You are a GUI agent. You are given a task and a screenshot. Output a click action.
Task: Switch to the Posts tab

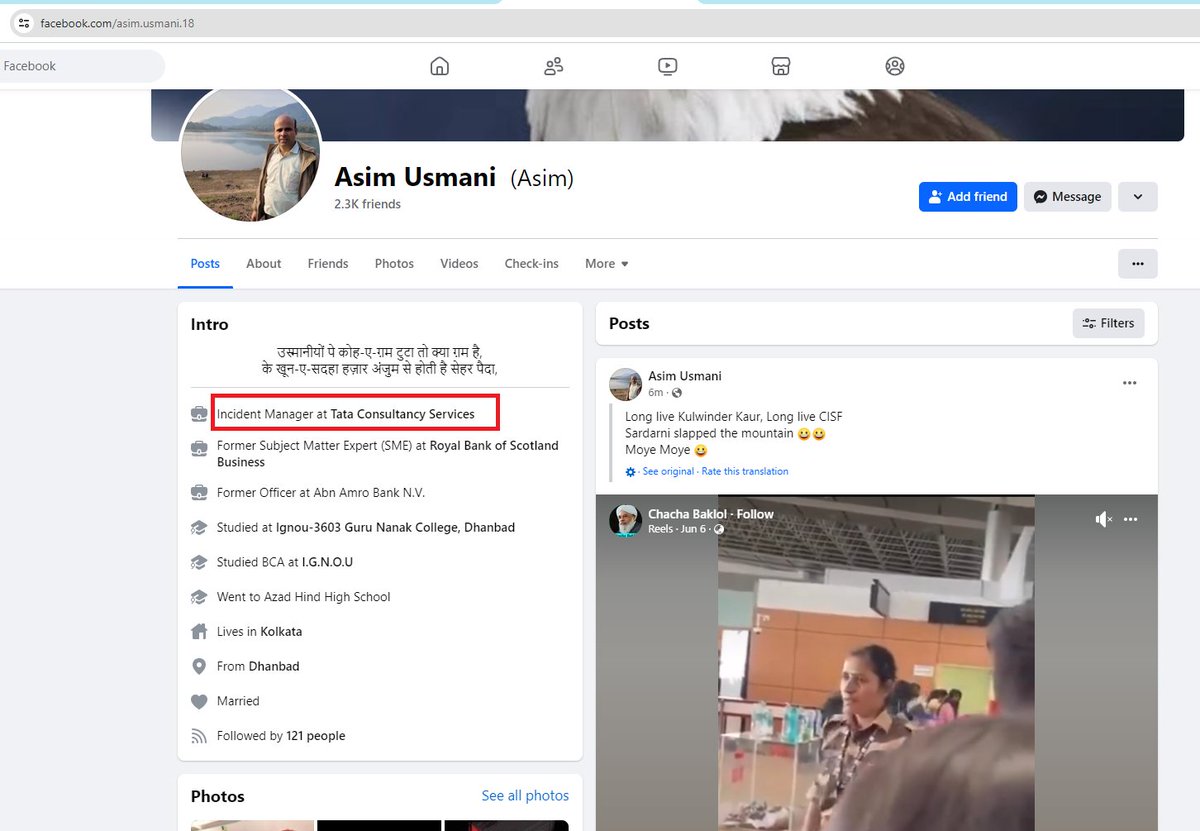coord(205,264)
